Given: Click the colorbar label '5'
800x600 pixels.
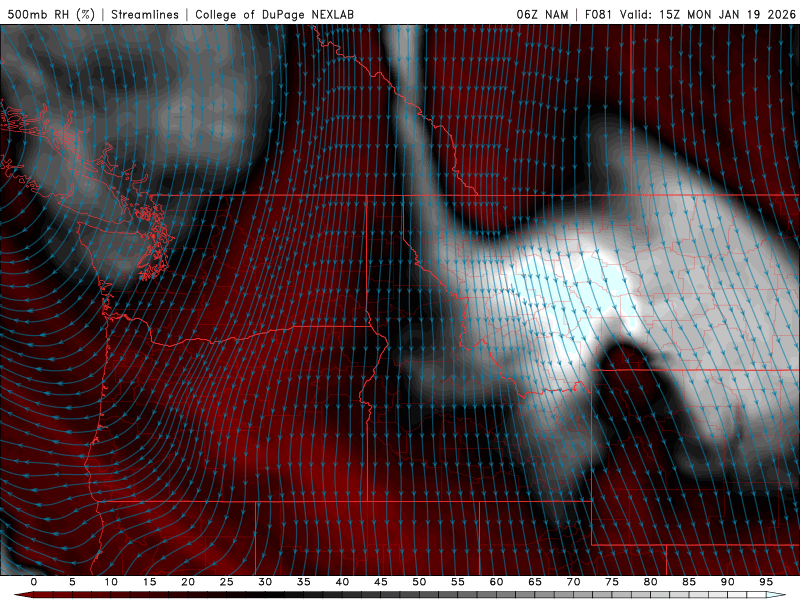Looking at the screenshot, I should tap(72, 582).
